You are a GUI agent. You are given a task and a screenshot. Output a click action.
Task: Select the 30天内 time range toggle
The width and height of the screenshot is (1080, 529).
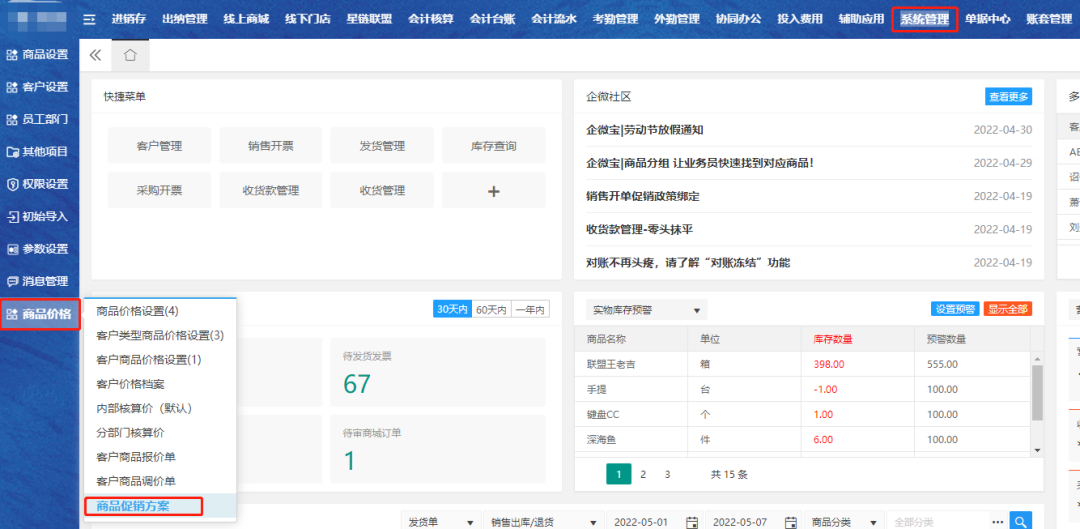[452, 309]
